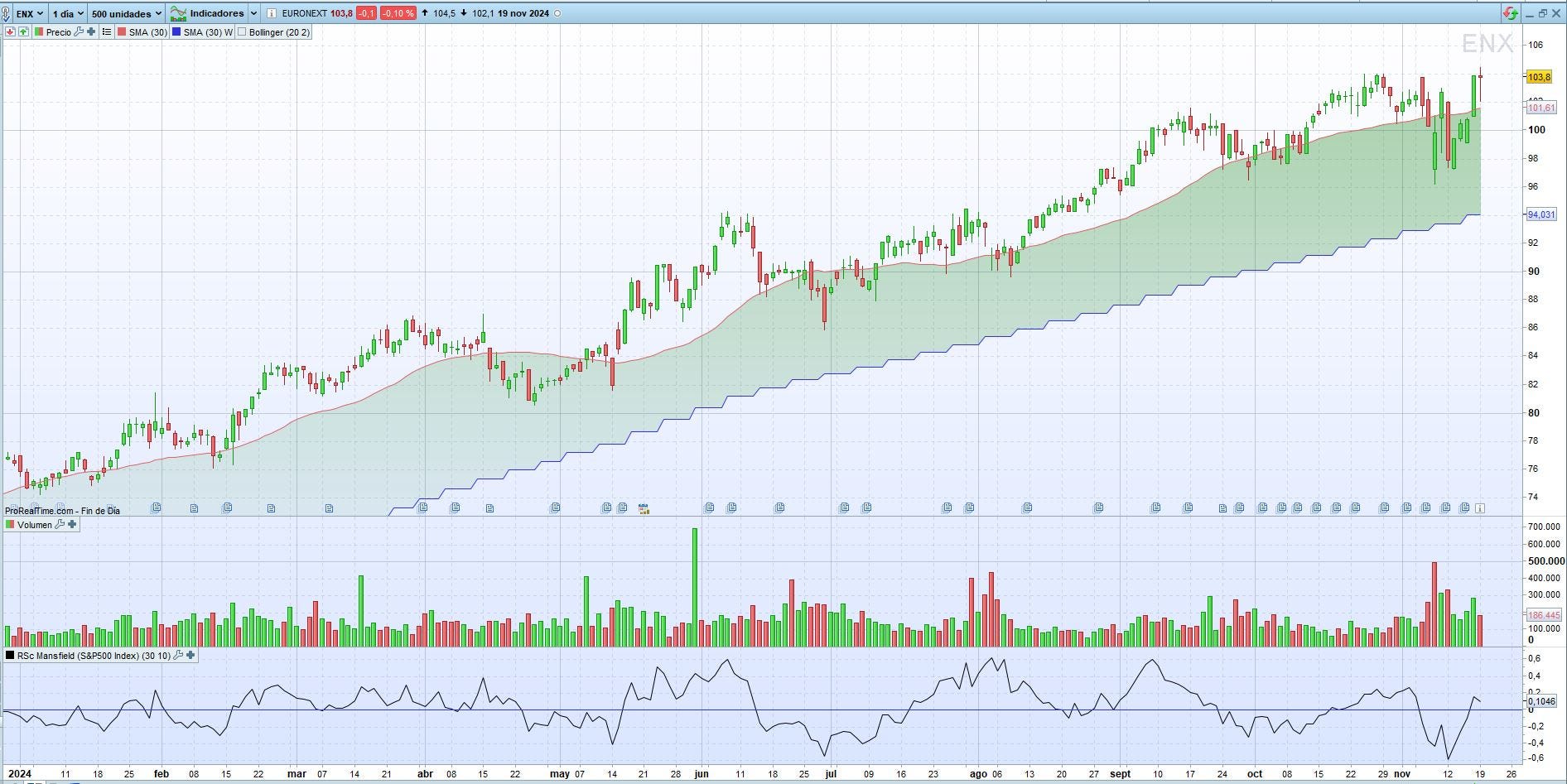Click the 100 price axis label

pos(1536,129)
